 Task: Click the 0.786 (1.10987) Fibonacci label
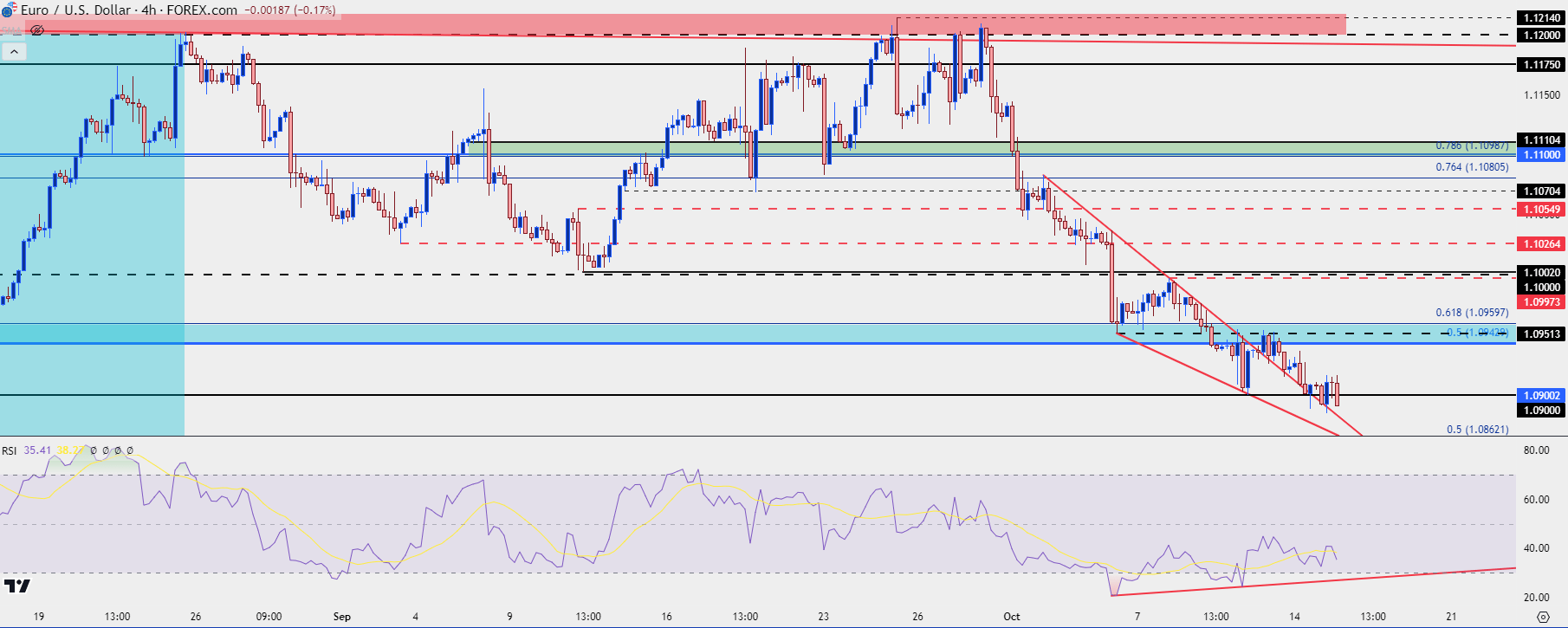[x=1472, y=146]
